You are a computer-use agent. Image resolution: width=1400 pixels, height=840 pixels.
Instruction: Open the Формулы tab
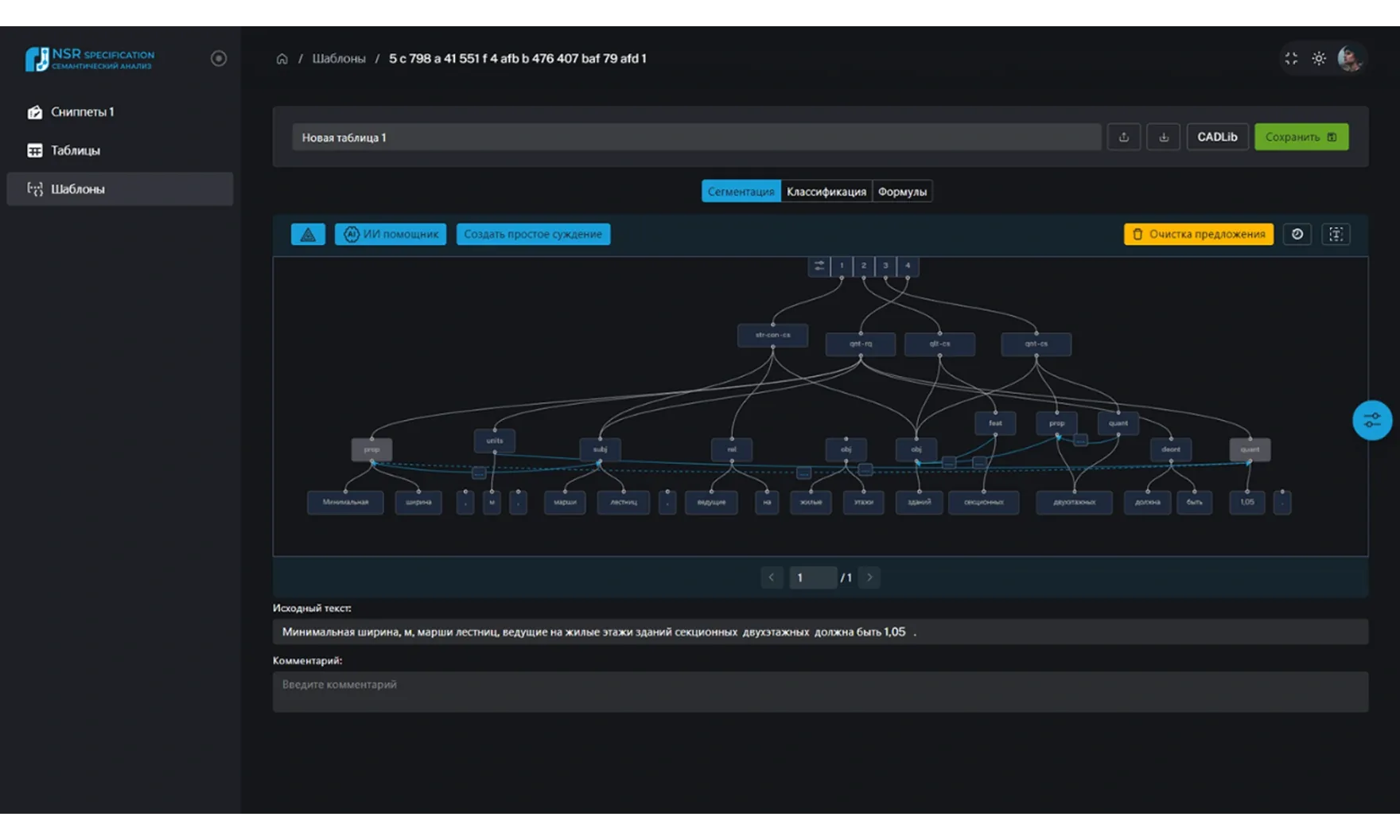[902, 192]
